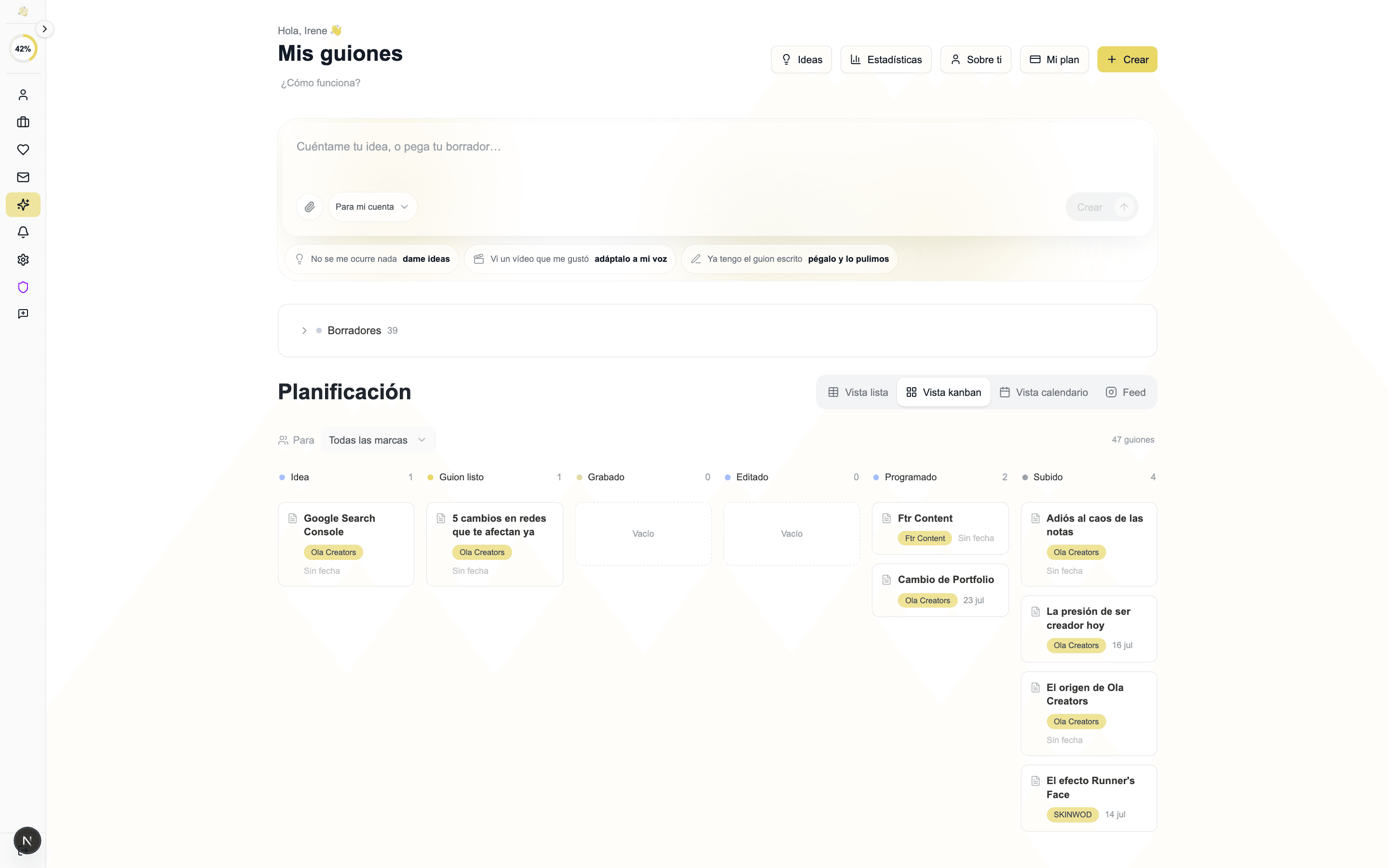Open the 5 cambios en redes card
This screenshot has width=1389, height=868.
[494, 544]
